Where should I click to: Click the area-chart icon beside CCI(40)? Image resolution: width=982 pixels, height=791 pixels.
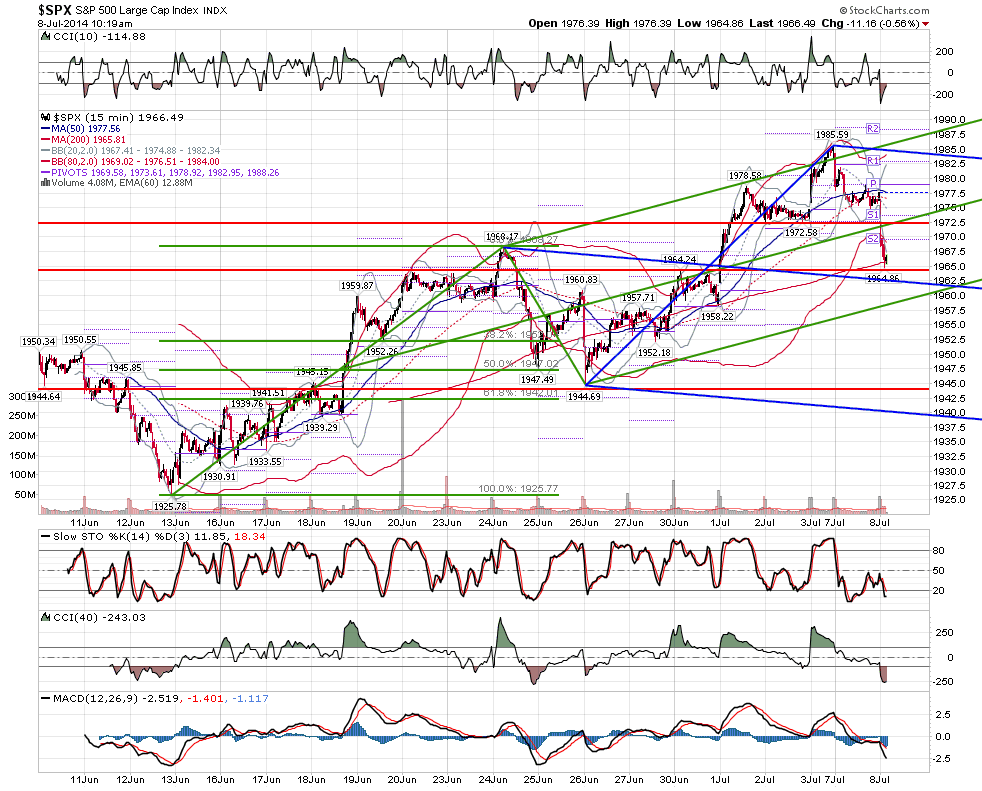click(x=45, y=617)
